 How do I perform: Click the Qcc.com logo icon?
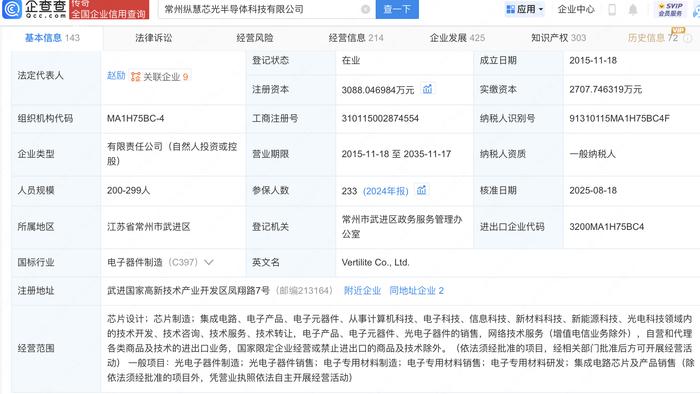click(x=12, y=9)
